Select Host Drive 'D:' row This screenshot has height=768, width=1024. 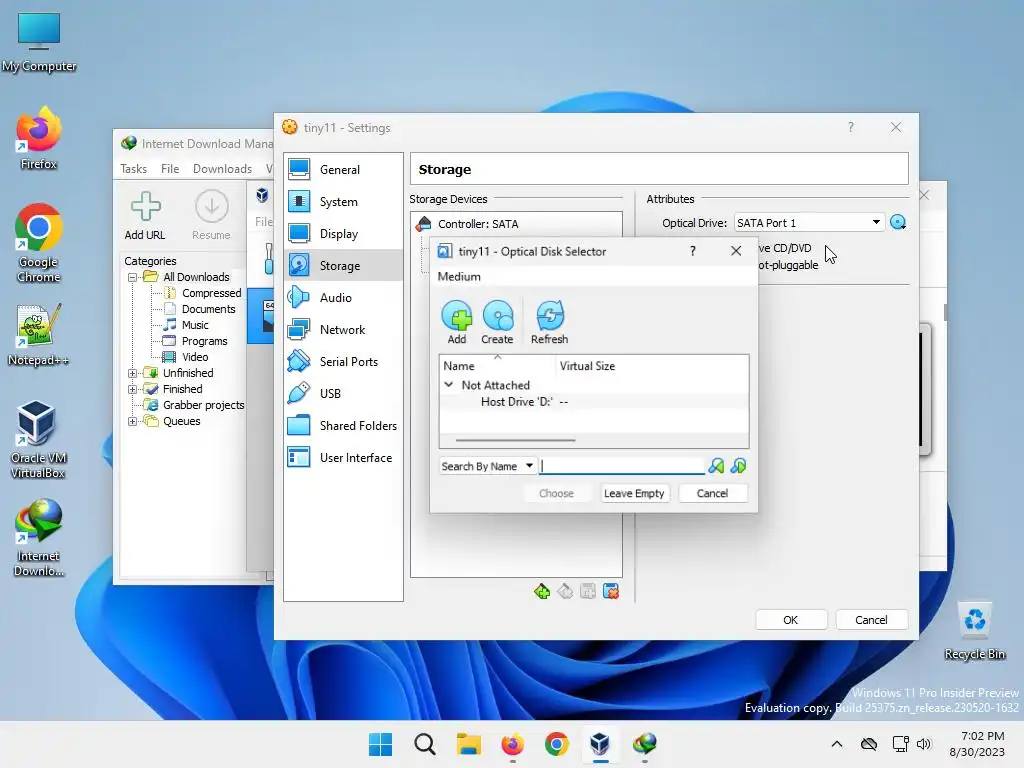coord(594,402)
